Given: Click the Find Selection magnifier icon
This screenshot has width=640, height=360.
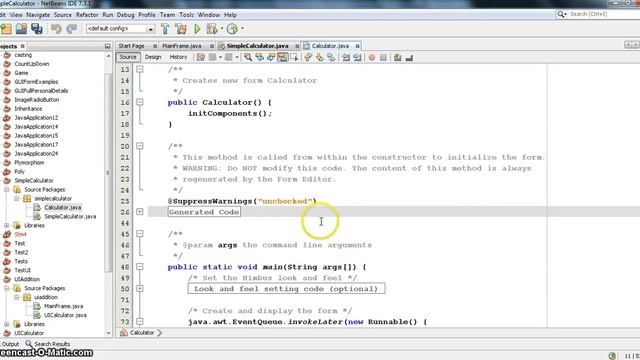Looking at the screenshot, I should click(248, 58).
